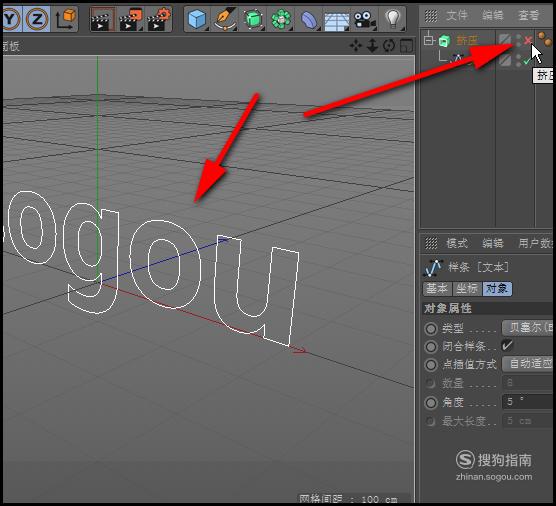Switch the coordinate system mode
This screenshot has height=506, width=556.
(x=66, y=19)
